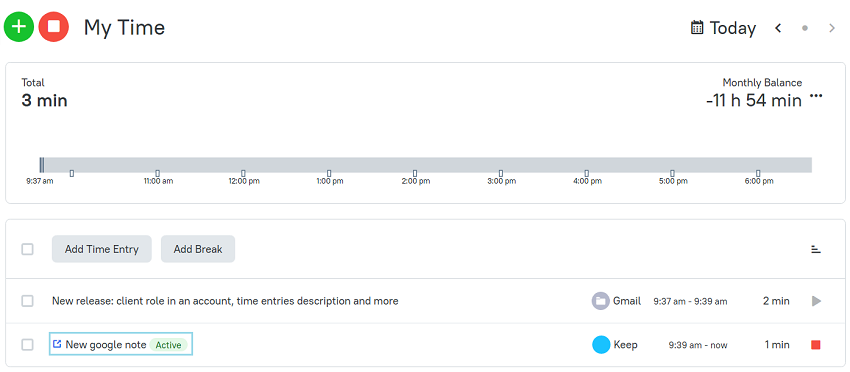Click the New release entry description

225,301
